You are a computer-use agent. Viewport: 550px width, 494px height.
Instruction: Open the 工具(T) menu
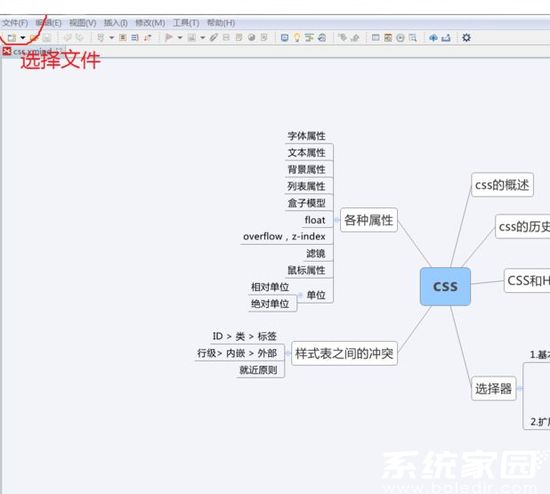pos(186,23)
